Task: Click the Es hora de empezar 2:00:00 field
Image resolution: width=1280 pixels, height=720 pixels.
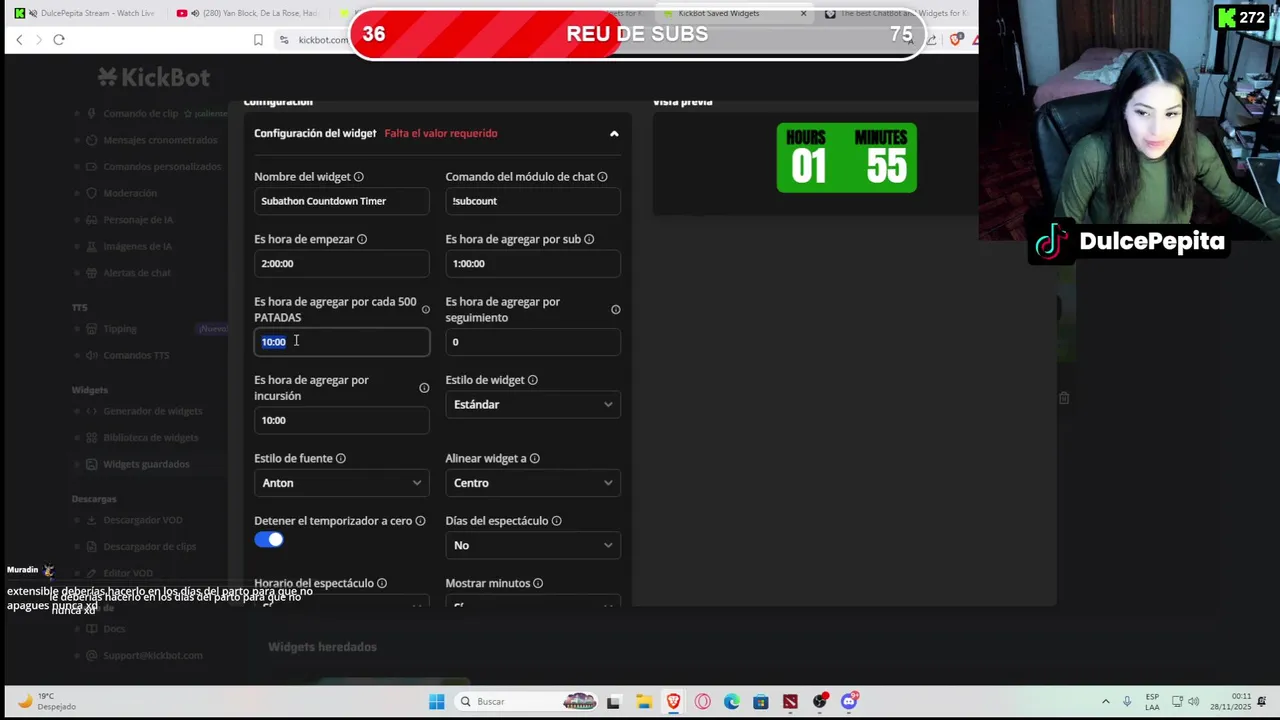Action: pyautogui.click(x=342, y=263)
